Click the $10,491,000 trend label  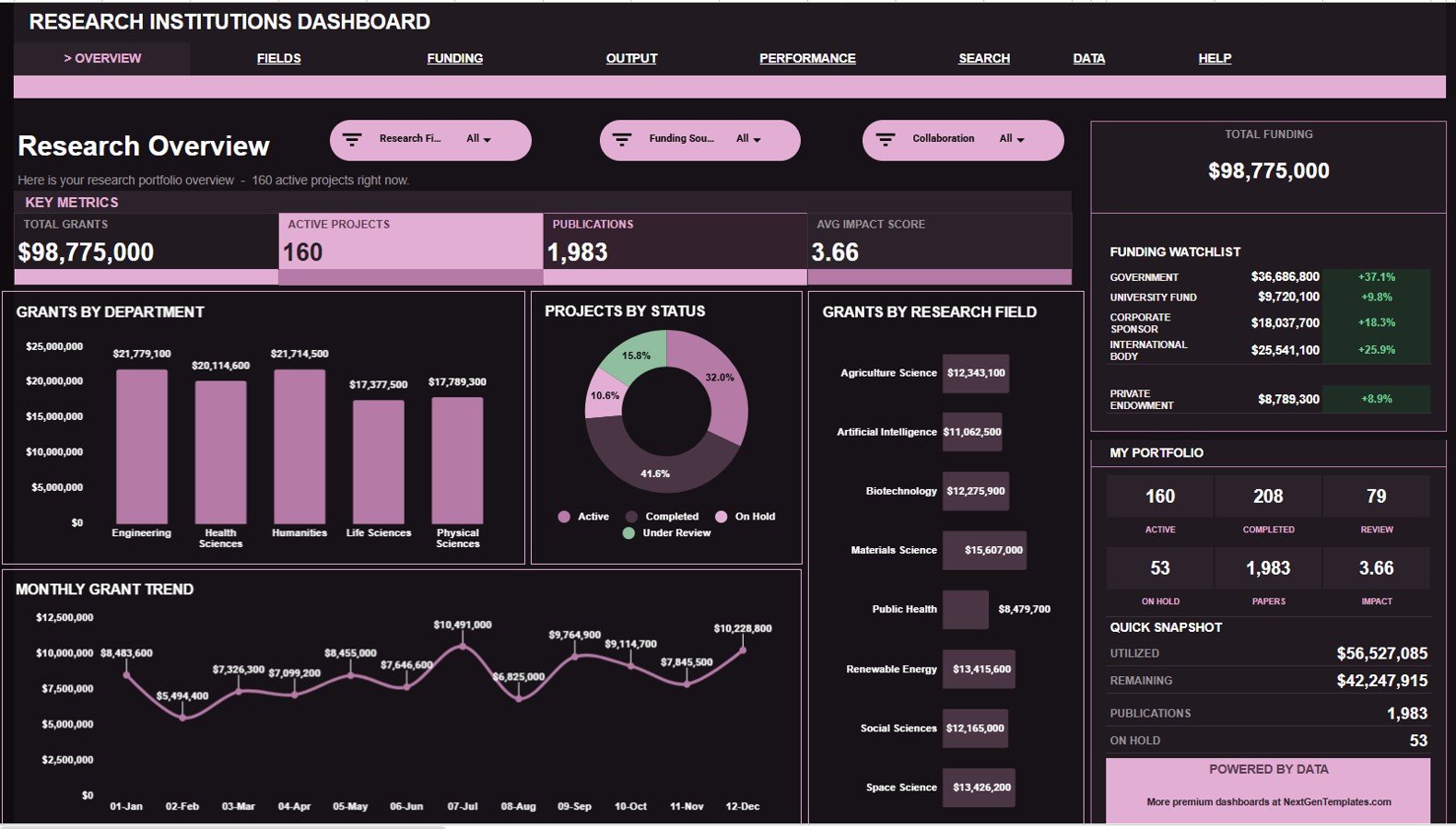point(463,625)
